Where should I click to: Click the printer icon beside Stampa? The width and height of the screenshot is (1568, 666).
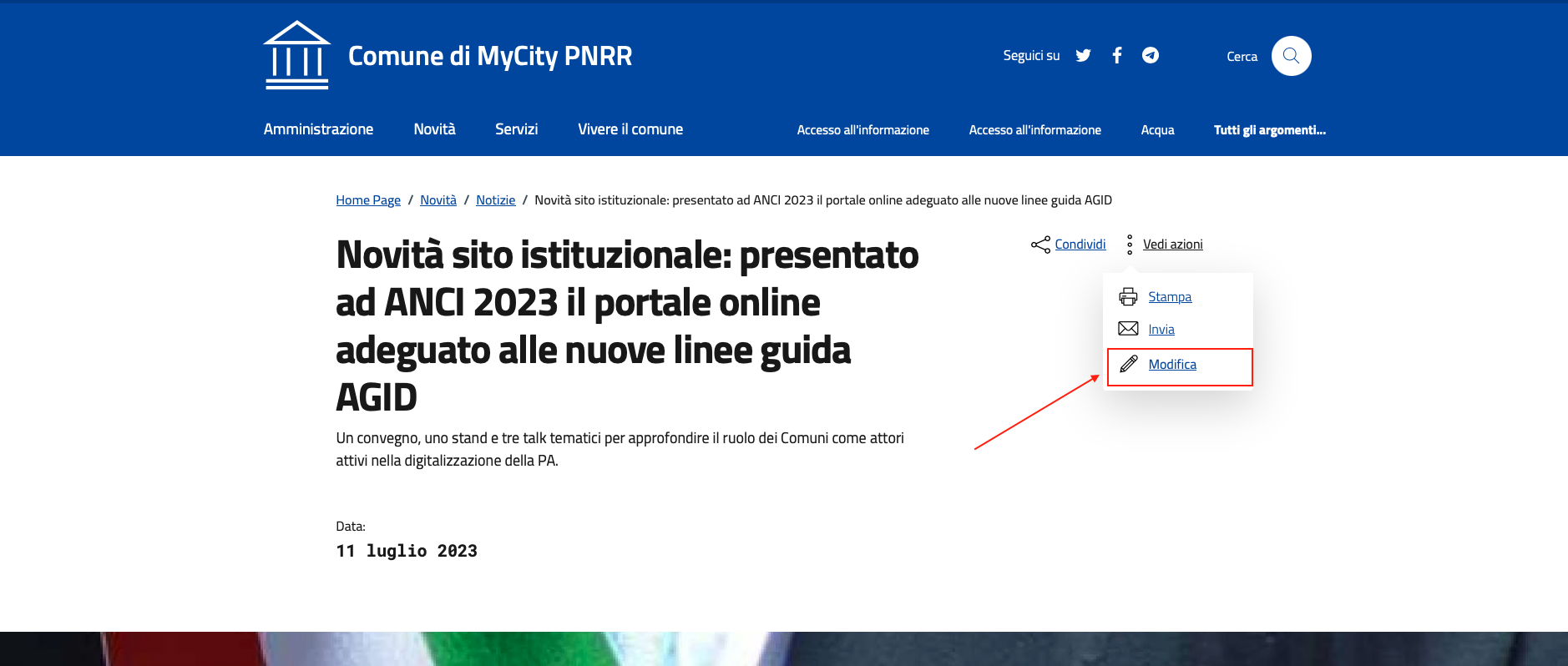1128,297
